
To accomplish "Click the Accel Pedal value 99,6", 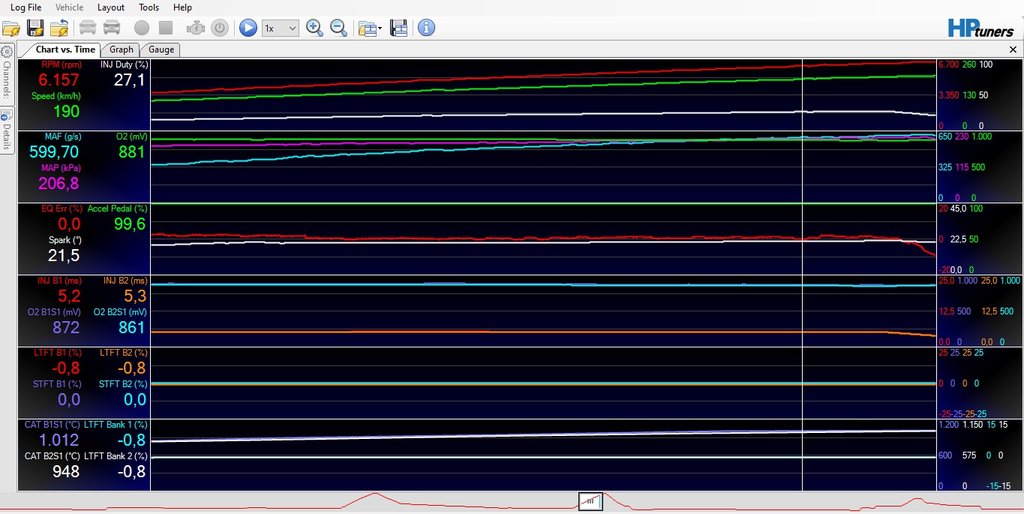I will tap(129, 224).
